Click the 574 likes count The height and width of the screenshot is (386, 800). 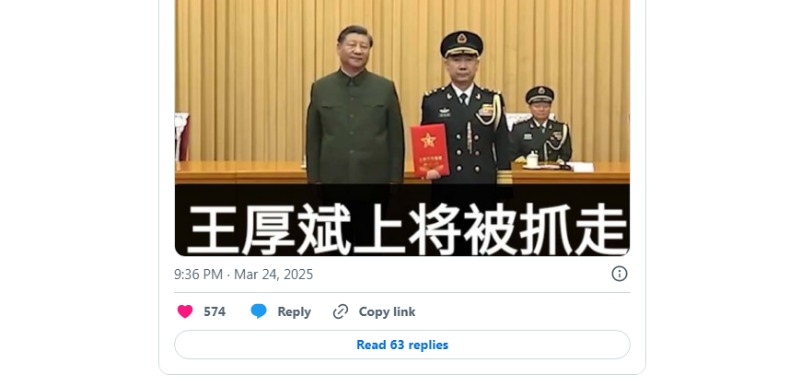click(214, 312)
